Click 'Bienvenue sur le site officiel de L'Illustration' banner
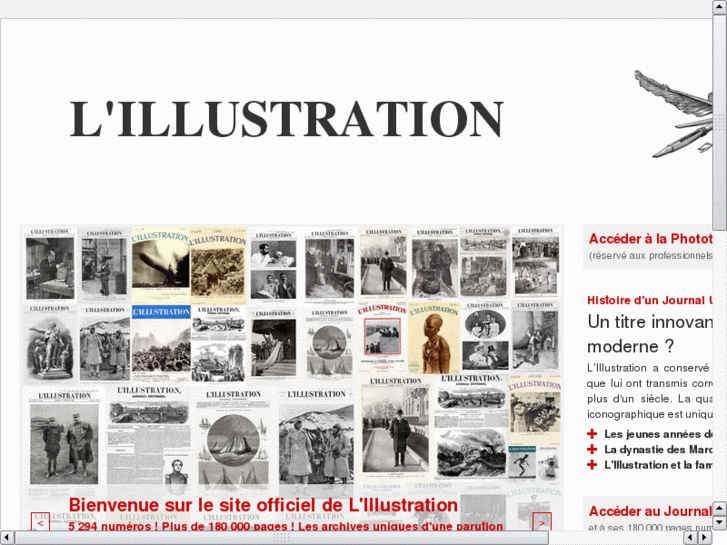727x545 pixels. pos(263,505)
